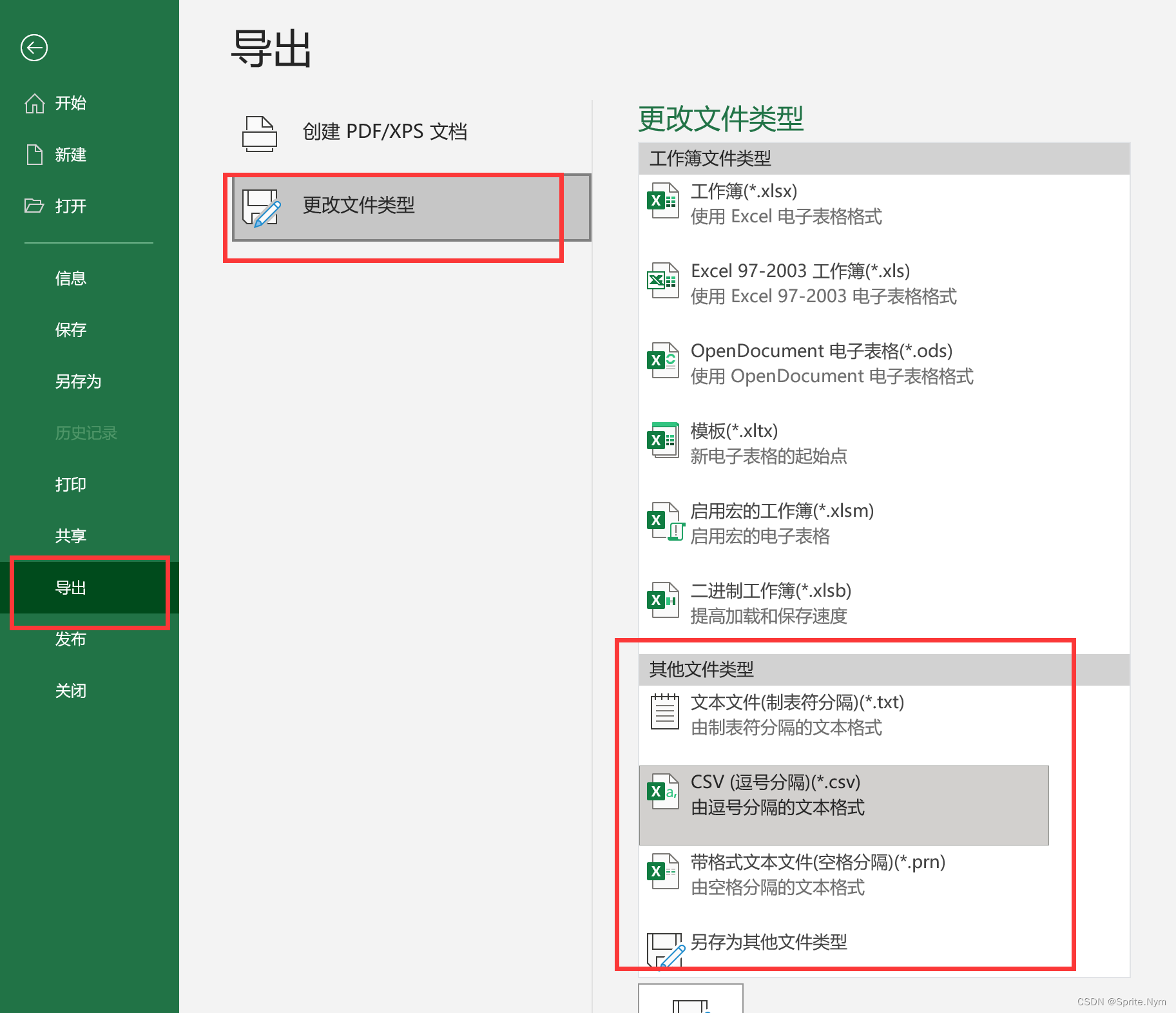
Task: Click the xlsx workbook file icon
Action: click(663, 201)
